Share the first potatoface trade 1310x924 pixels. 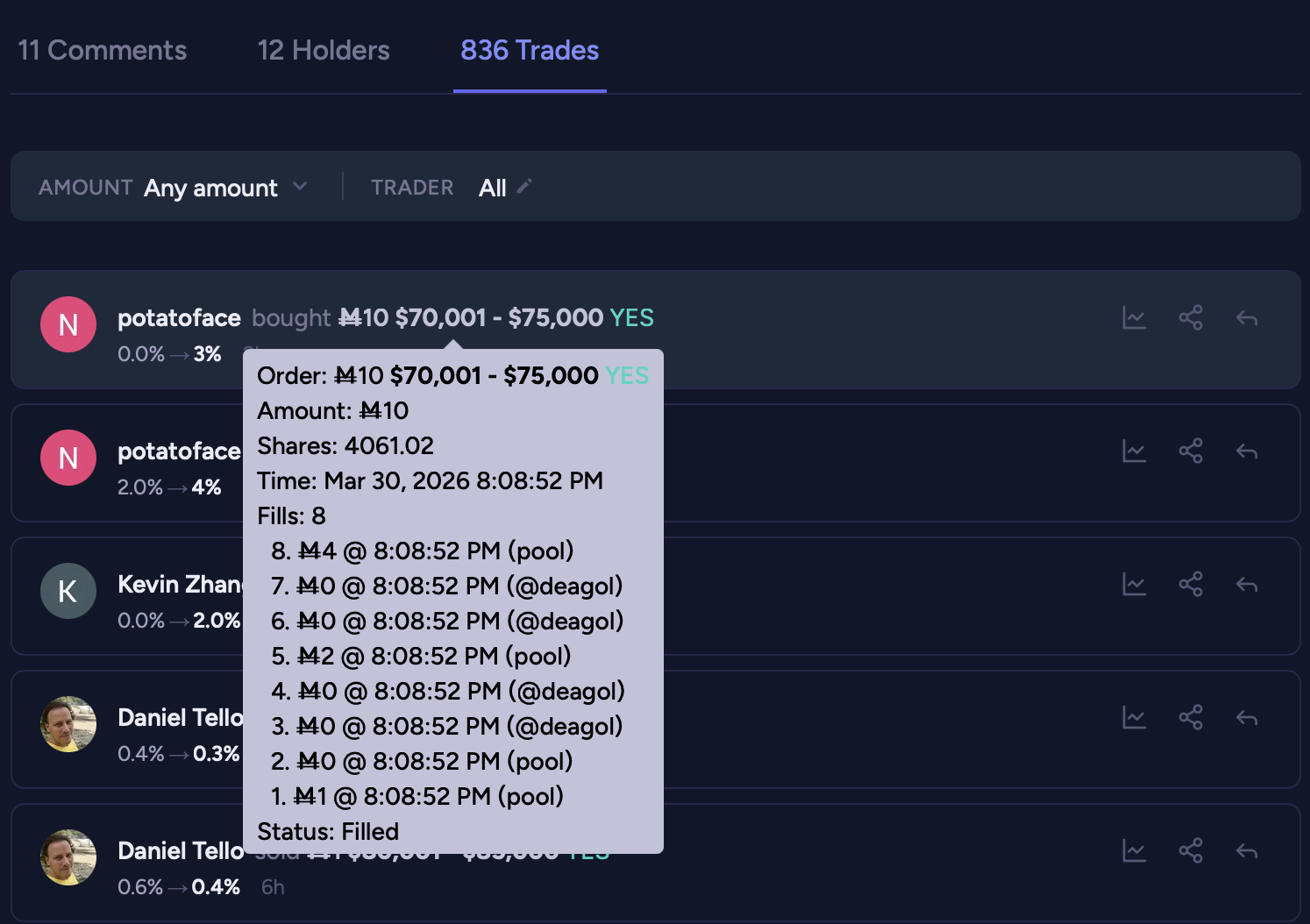[1190, 318]
